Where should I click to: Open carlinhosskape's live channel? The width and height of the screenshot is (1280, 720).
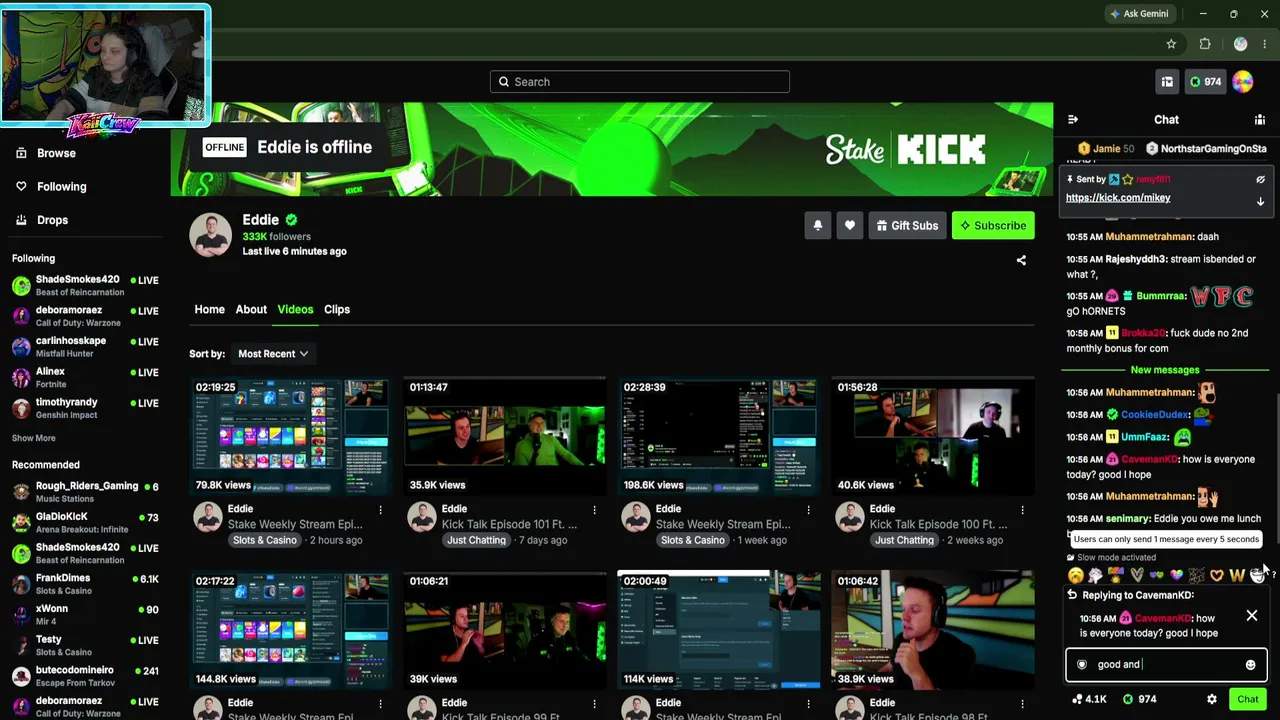(85, 347)
